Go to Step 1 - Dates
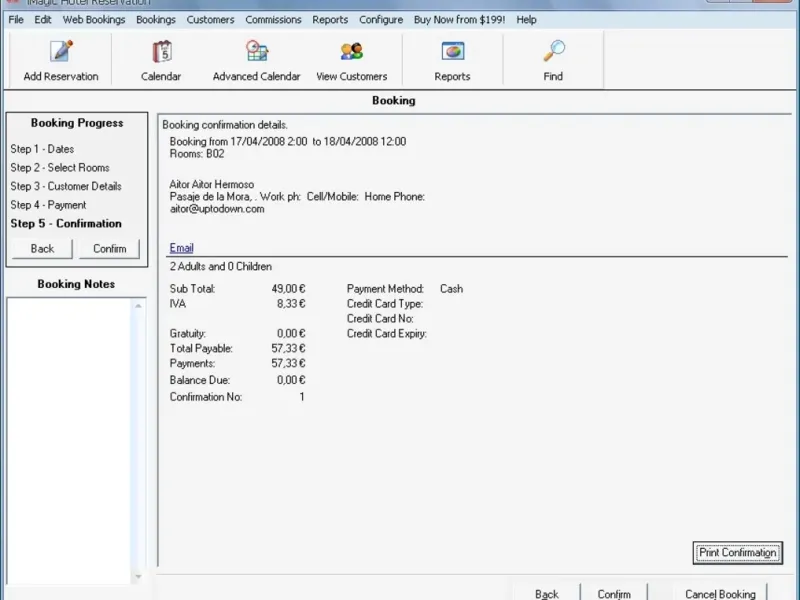The height and width of the screenshot is (600, 800). pyautogui.click(x=42, y=149)
